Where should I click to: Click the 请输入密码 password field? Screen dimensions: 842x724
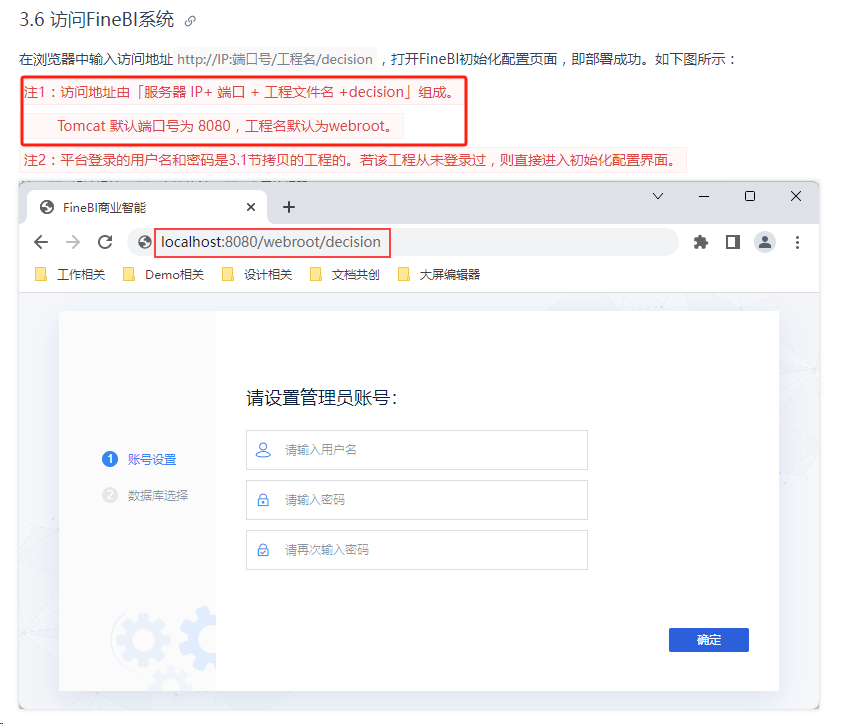(417, 500)
